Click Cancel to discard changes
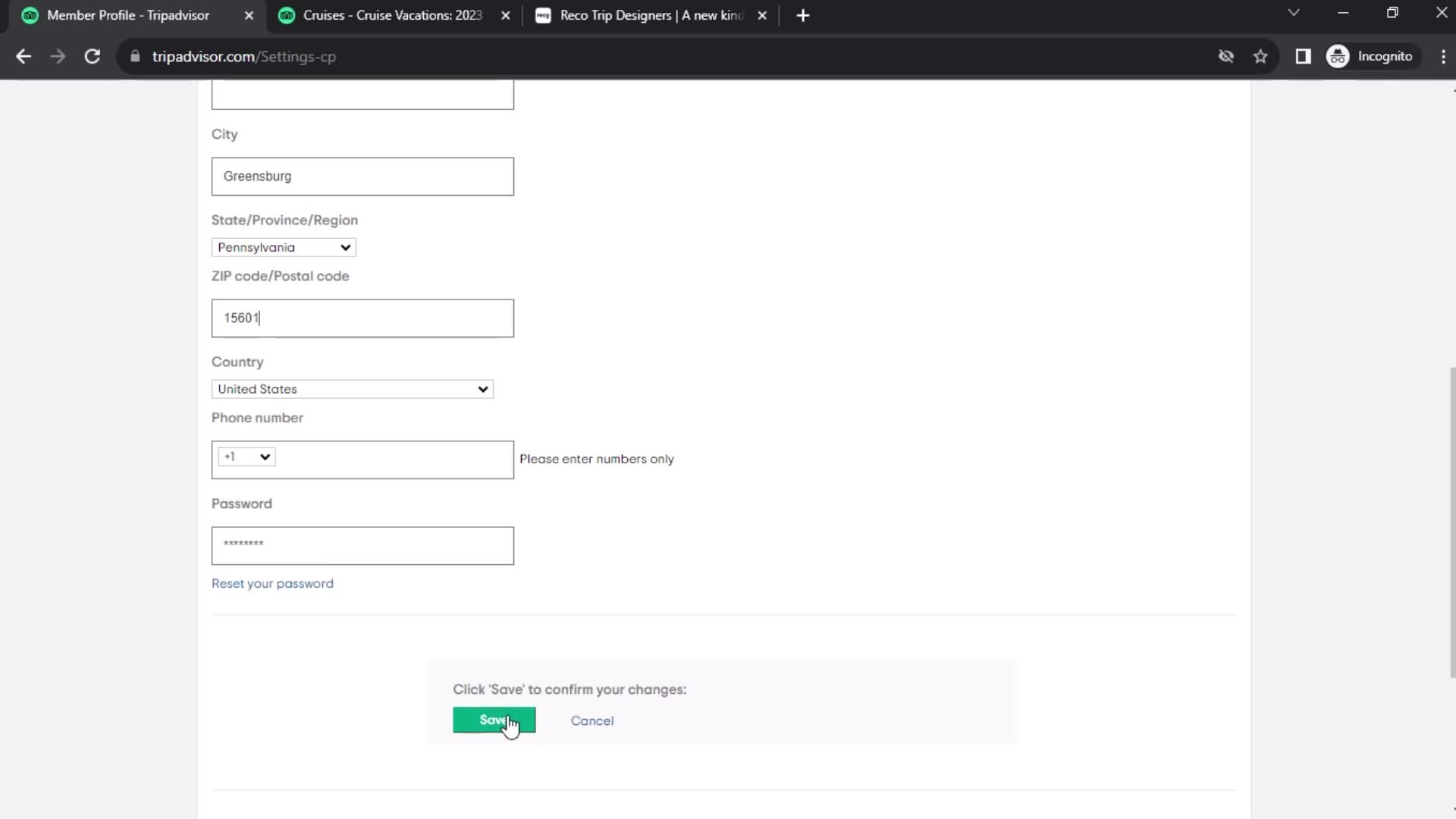Image resolution: width=1456 pixels, height=819 pixels. pyautogui.click(x=591, y=720)
